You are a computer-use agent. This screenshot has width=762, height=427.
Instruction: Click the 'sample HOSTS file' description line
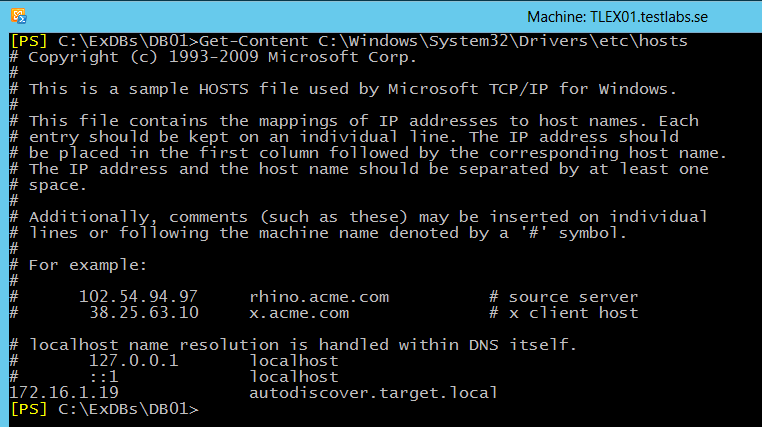[x=343, y=89]
